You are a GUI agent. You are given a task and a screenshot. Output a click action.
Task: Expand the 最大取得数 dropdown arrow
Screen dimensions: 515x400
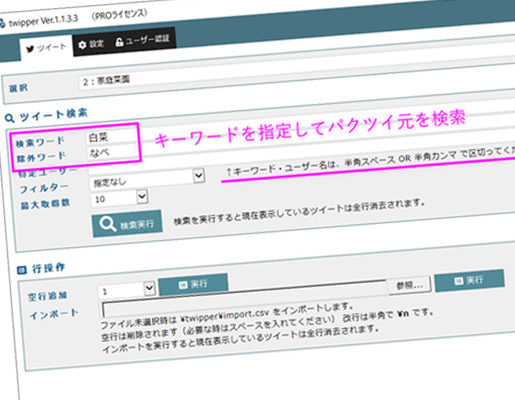142,196
